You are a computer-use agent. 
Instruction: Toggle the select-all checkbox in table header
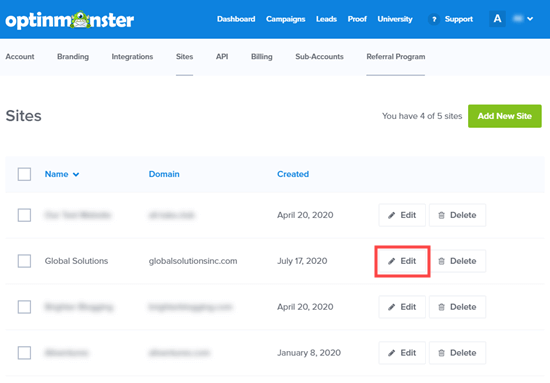24,174
